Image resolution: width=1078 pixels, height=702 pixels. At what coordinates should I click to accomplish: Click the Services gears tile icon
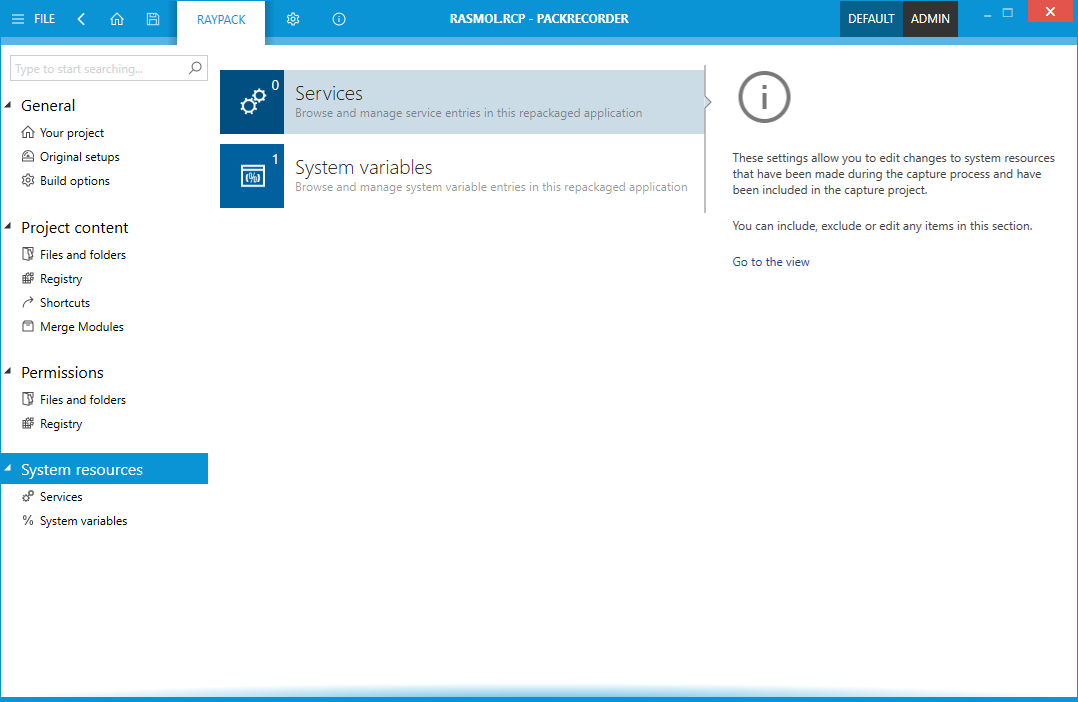pyautogui.click(x=252, y=102)
